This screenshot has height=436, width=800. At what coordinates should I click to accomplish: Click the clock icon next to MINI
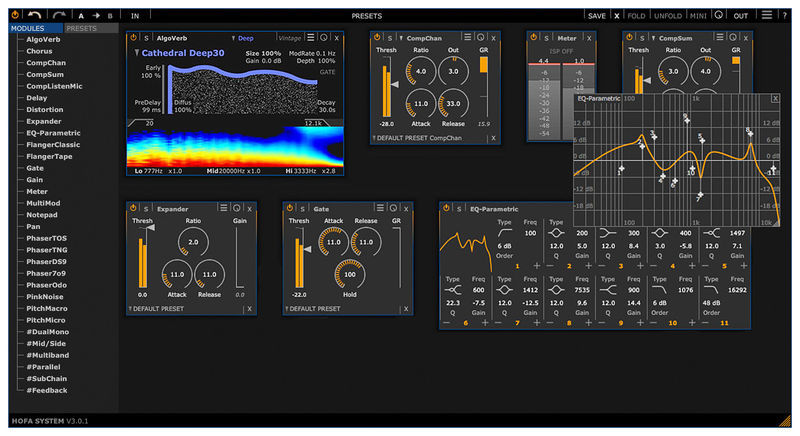click(x=719, y=15)
